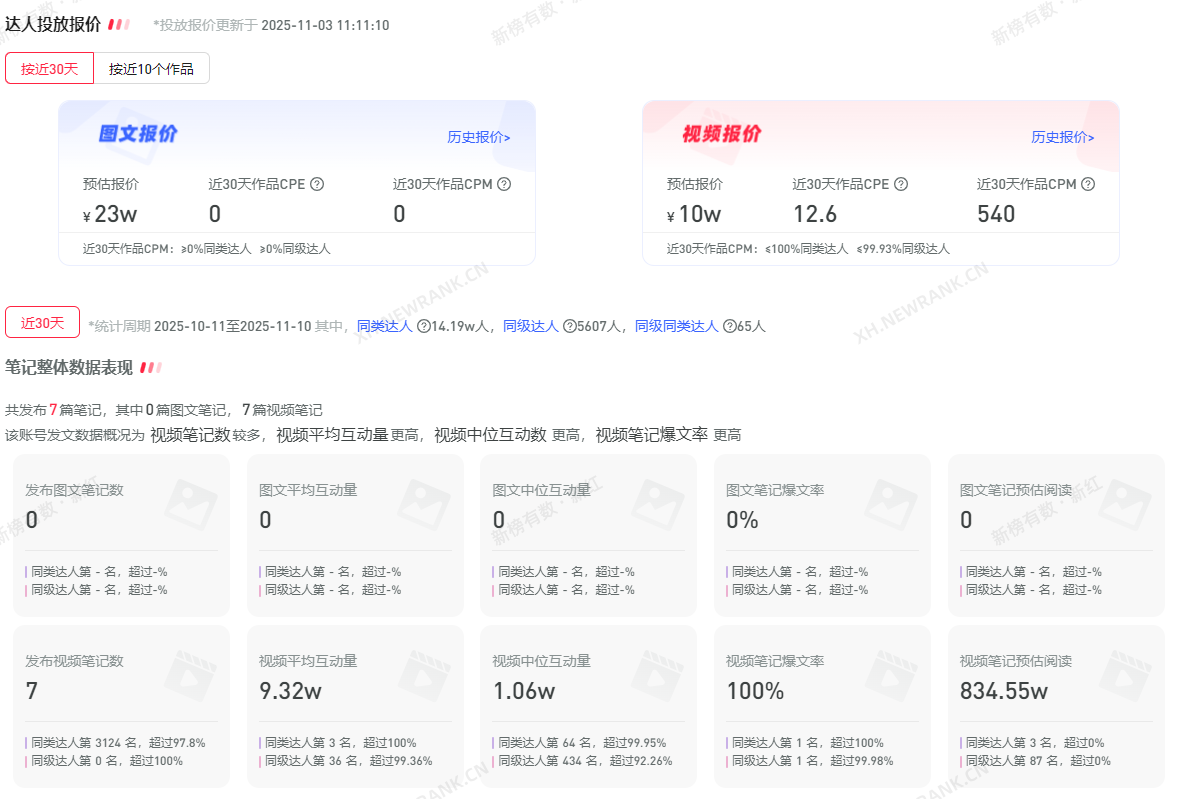Open the 同级同类达人 link
This screenshot has height=799, width=1185.
pos(676,326)
